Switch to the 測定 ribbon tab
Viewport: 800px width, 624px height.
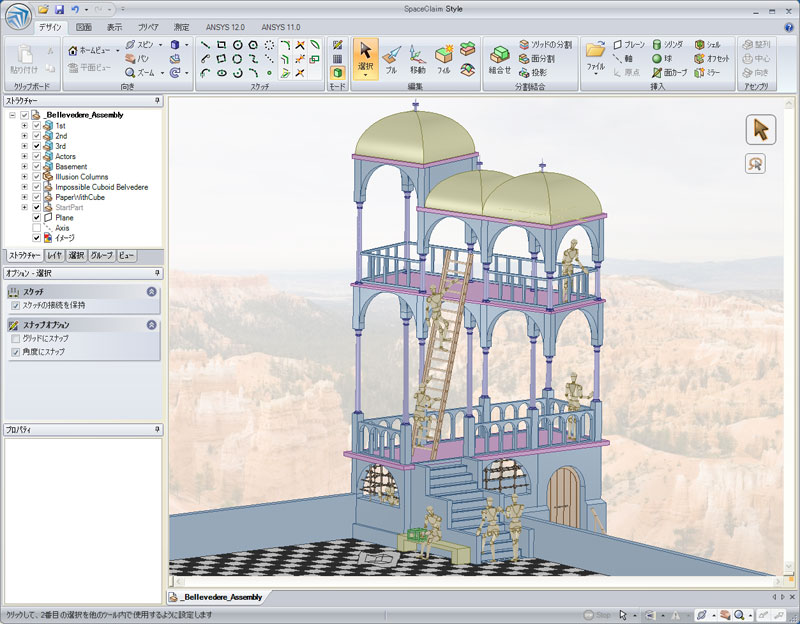pos(182,28)
